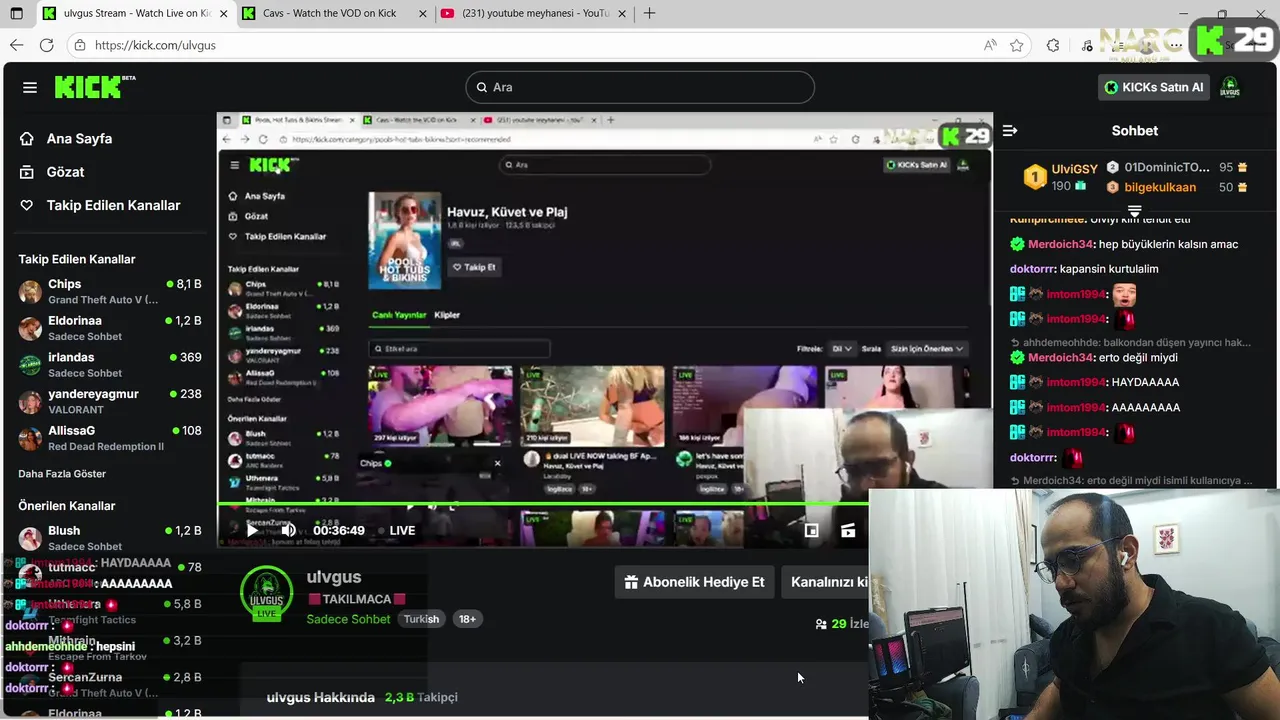Open Eldorinaa channel in followed list
Screen dimensions: 1280x720
[110, 328]
